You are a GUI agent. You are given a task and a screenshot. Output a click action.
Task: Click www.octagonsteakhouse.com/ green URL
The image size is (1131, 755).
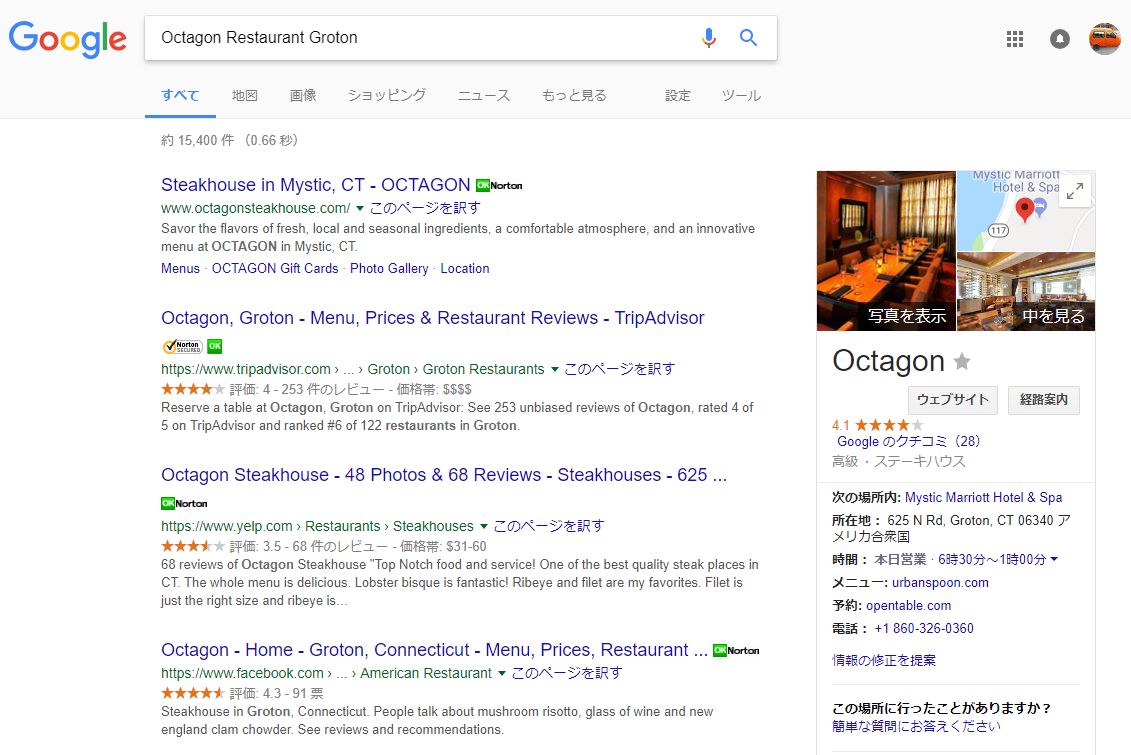[x=255, y=208]
